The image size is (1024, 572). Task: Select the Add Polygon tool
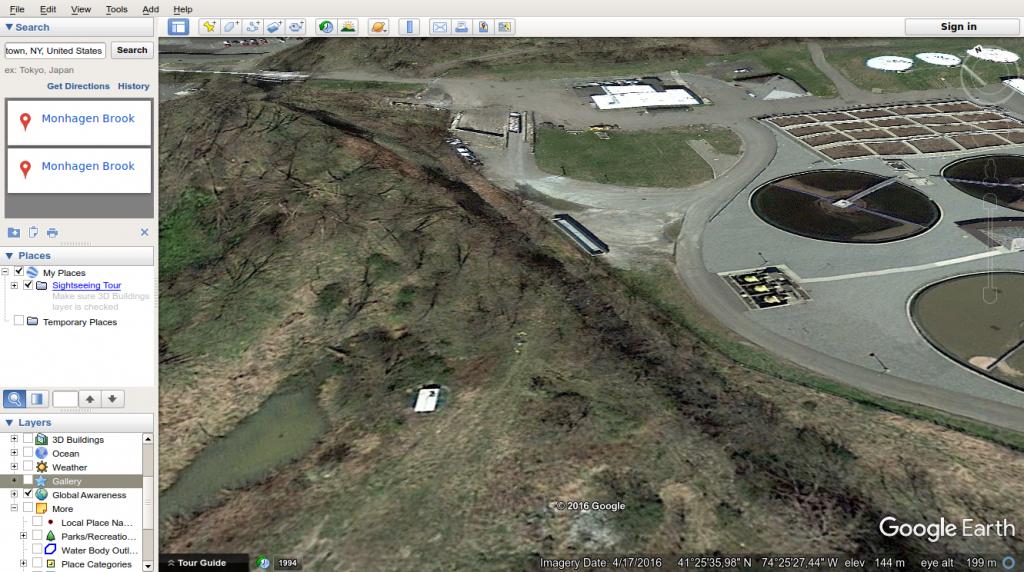coord(230,27)
